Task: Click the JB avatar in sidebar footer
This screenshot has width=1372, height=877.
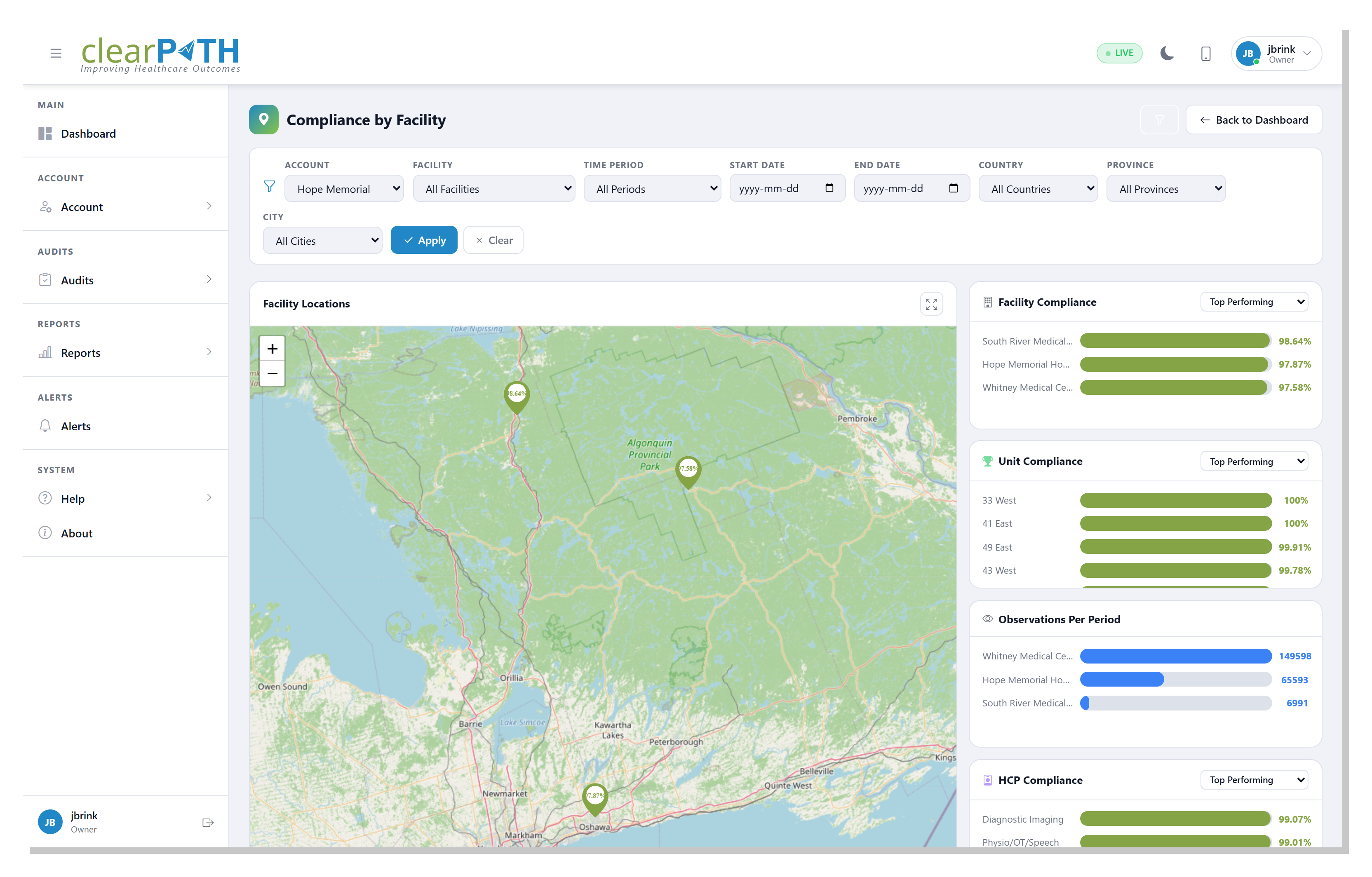Action: point(50,822)
